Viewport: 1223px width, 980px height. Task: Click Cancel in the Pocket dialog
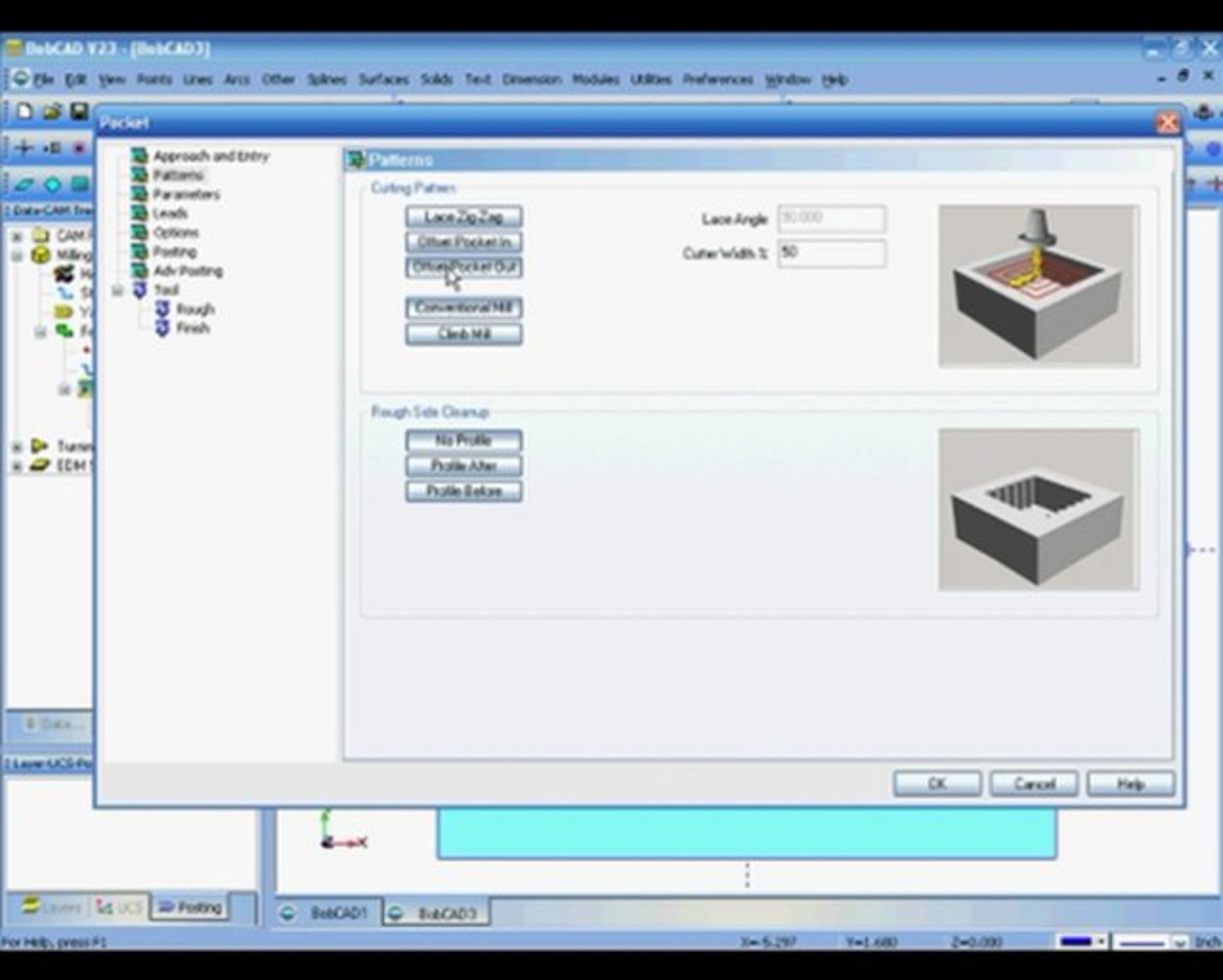point(1034,784)
